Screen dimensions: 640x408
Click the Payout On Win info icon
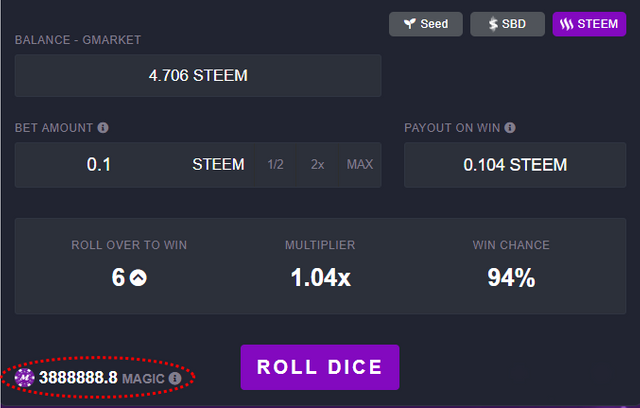tap(510, 128)
